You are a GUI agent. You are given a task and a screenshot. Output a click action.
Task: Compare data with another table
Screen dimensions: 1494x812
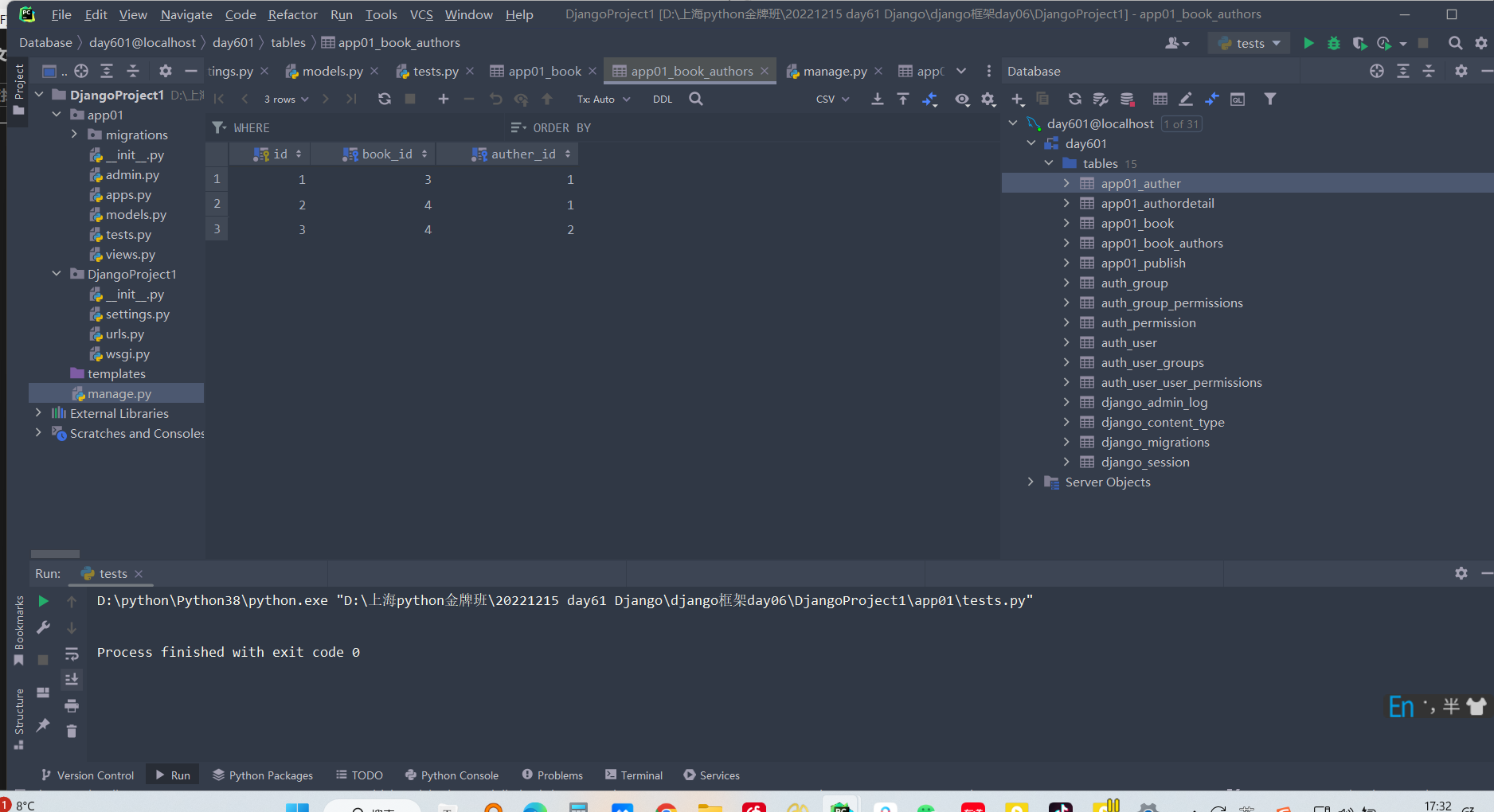click(929, 99)
